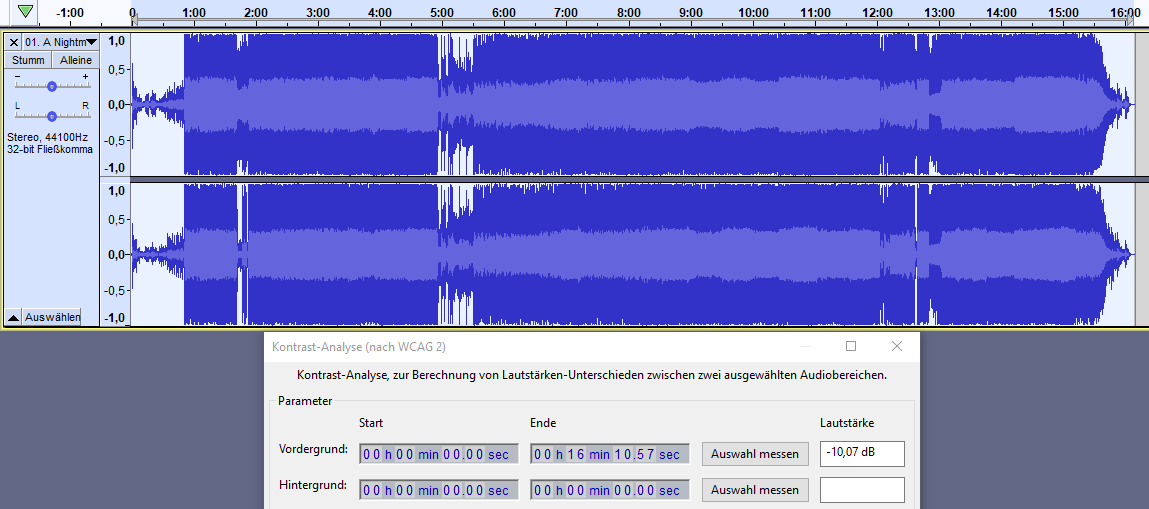Click the Auswählen button in track panel
1149x509 pixels.
(x=52, y=317)
